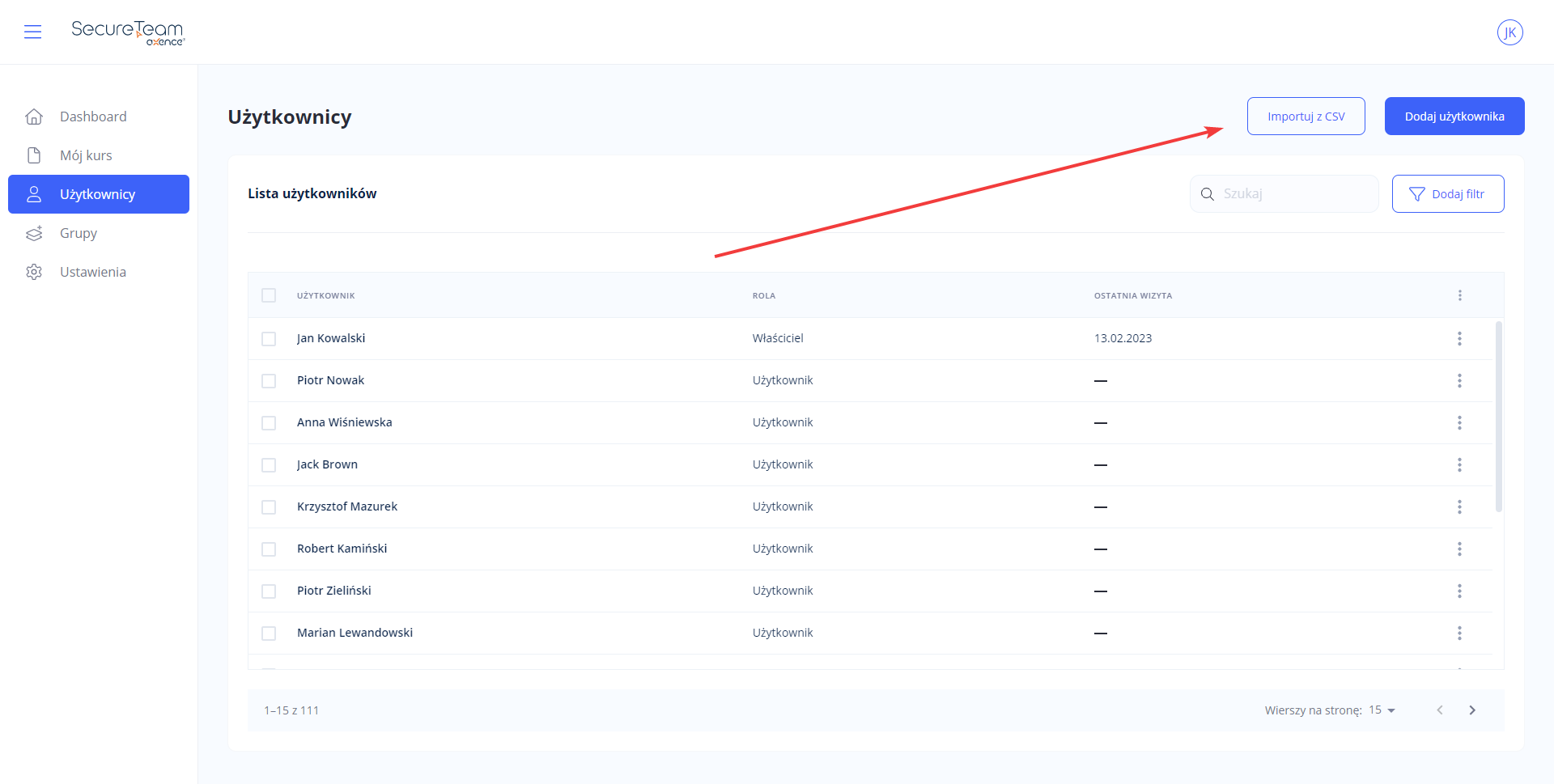Click the name Robert Kamiński

click(x=342, y=549)
